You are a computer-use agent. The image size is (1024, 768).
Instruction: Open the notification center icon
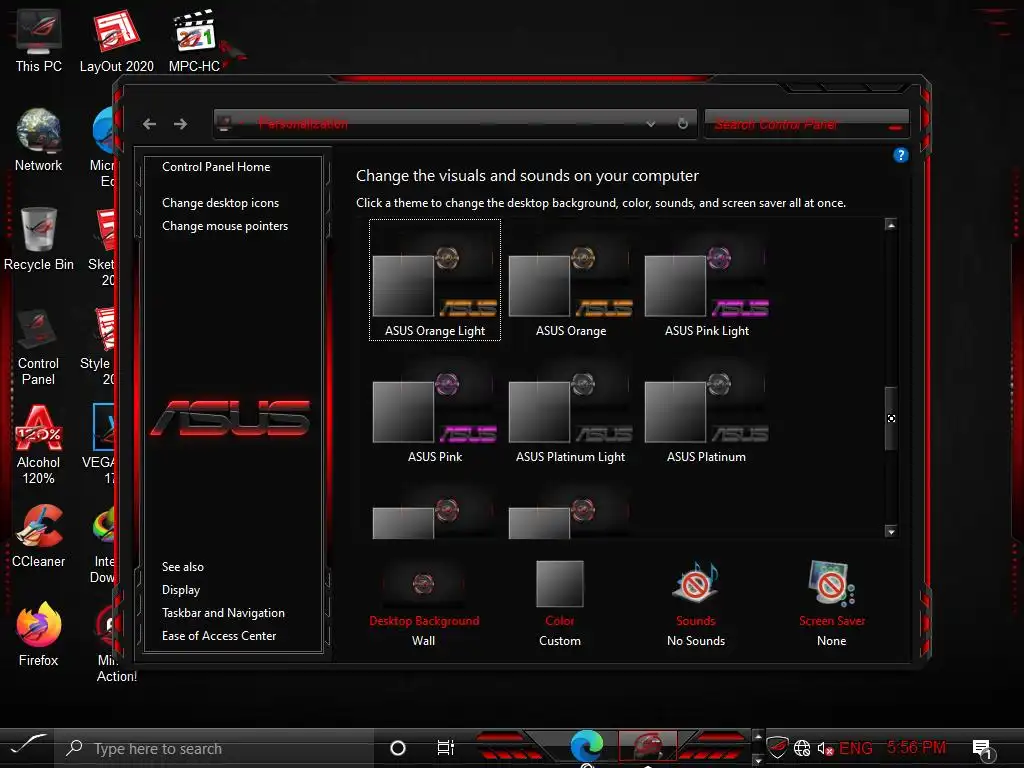point(982,749)
